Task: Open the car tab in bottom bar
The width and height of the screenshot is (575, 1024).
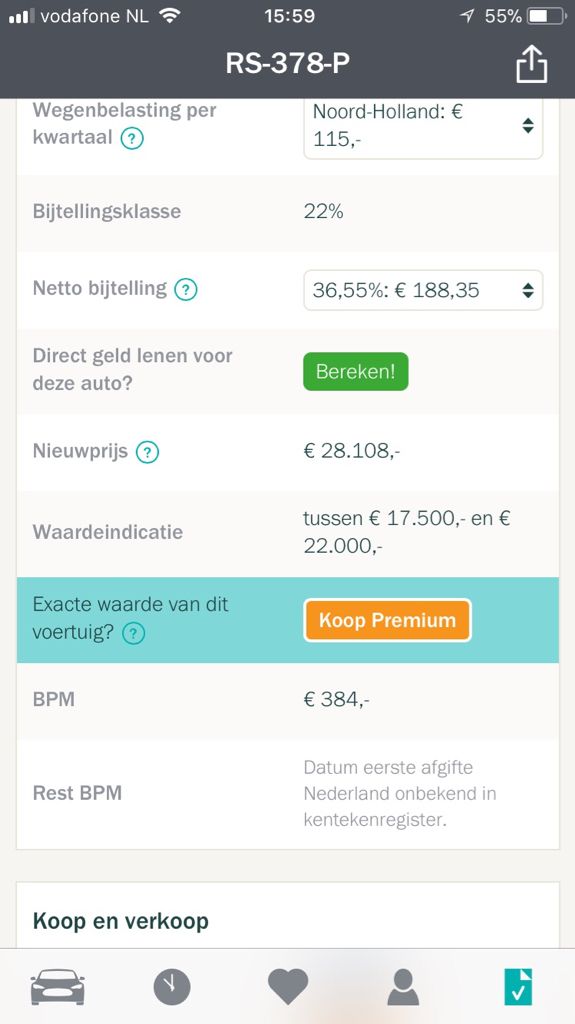Action: (x=58, y=987)
